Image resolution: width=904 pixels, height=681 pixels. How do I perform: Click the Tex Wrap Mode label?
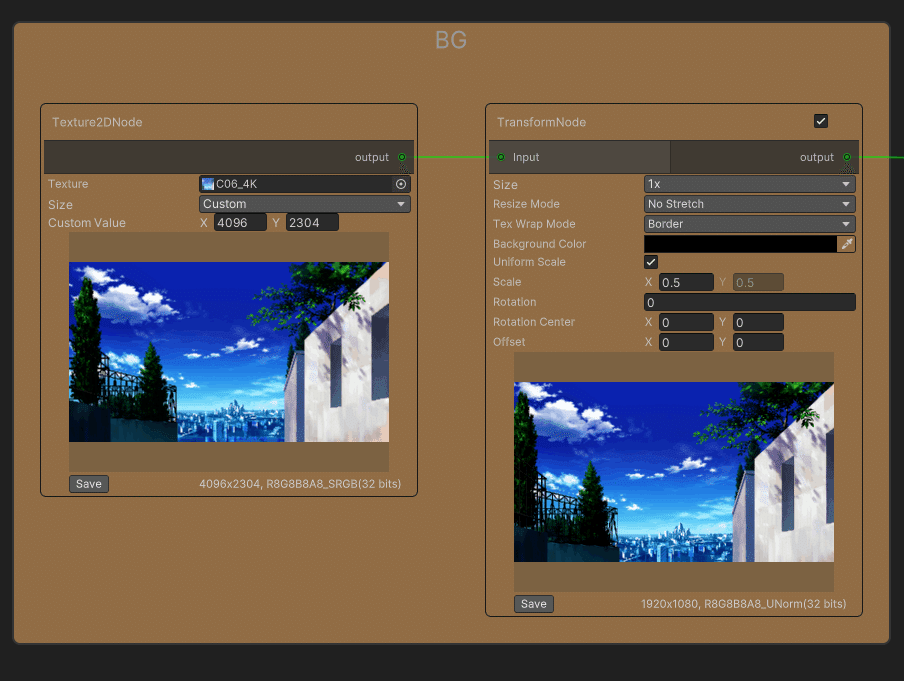[534, 224]
